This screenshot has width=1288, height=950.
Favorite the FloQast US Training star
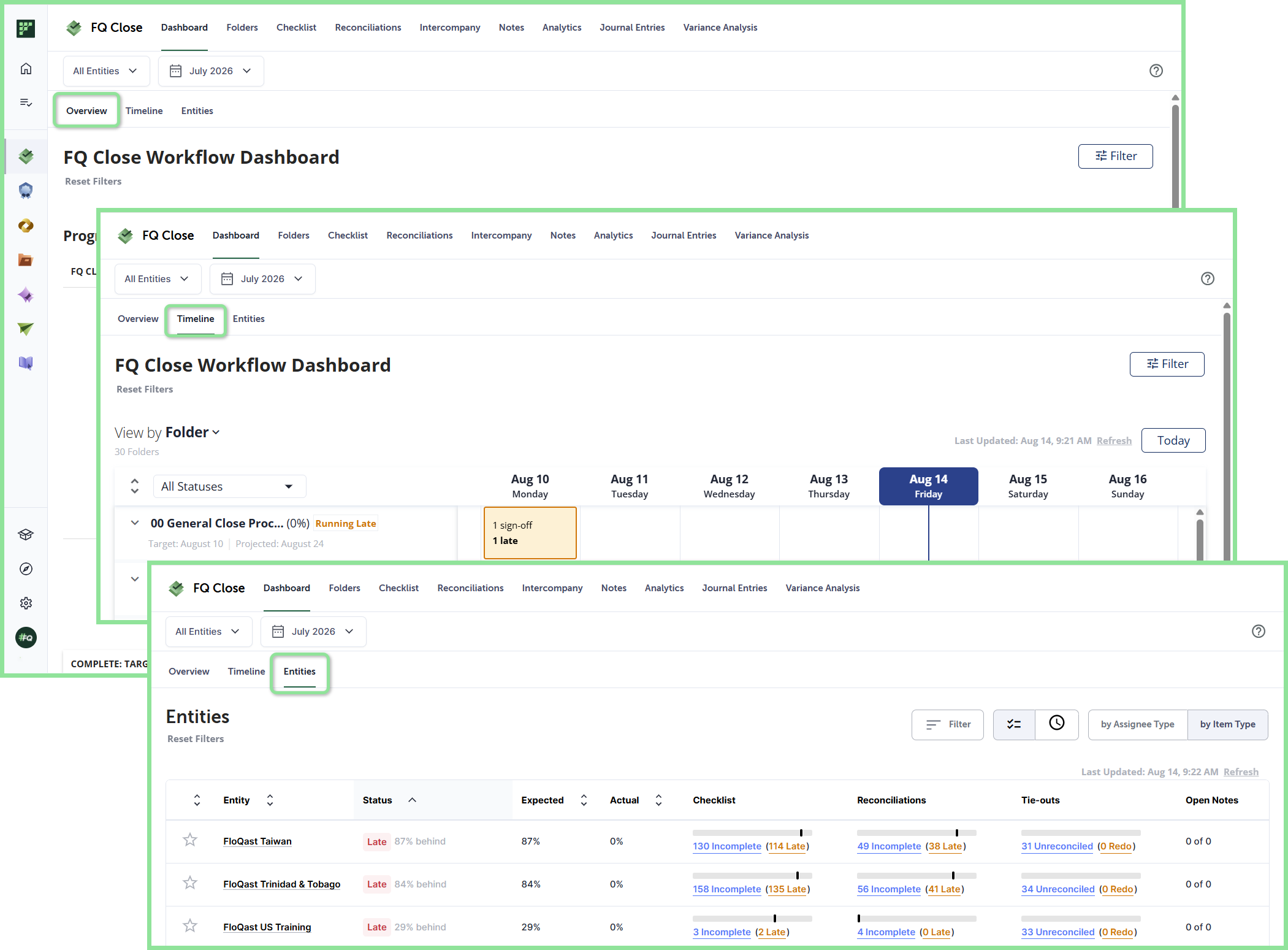pos(190,926)
